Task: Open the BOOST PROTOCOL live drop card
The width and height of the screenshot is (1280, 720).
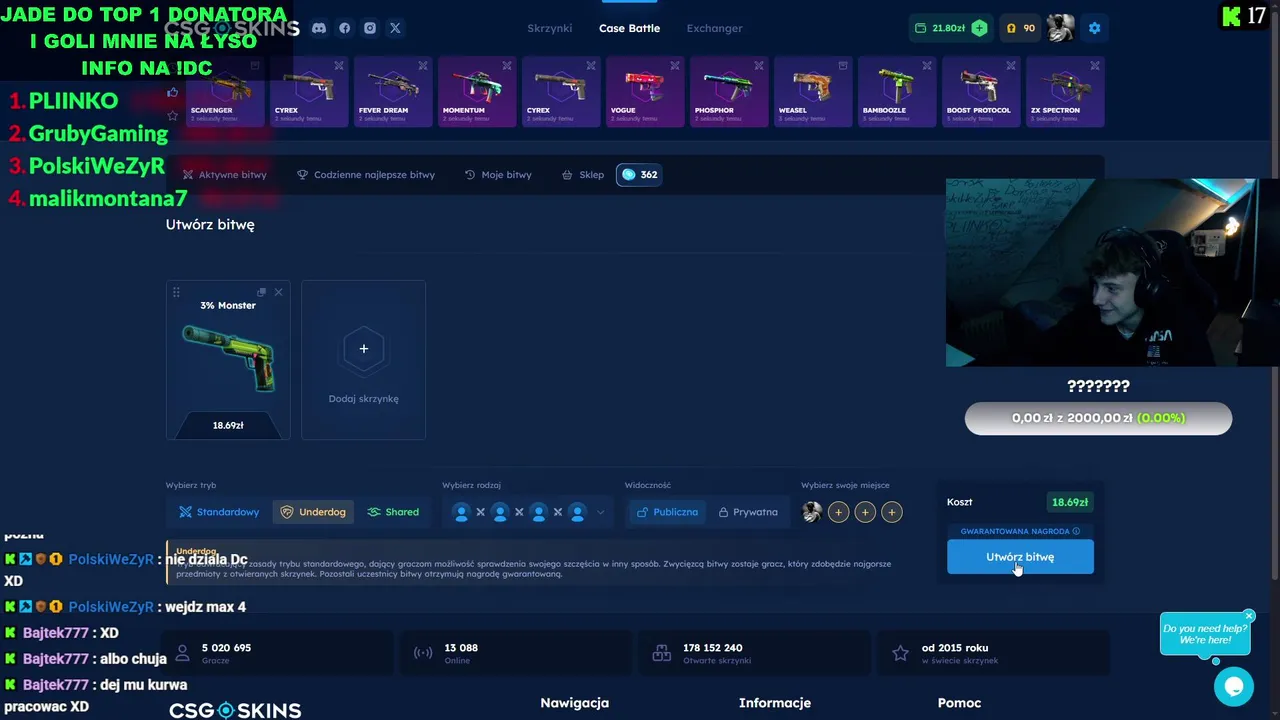Action: tap(981, 92)
